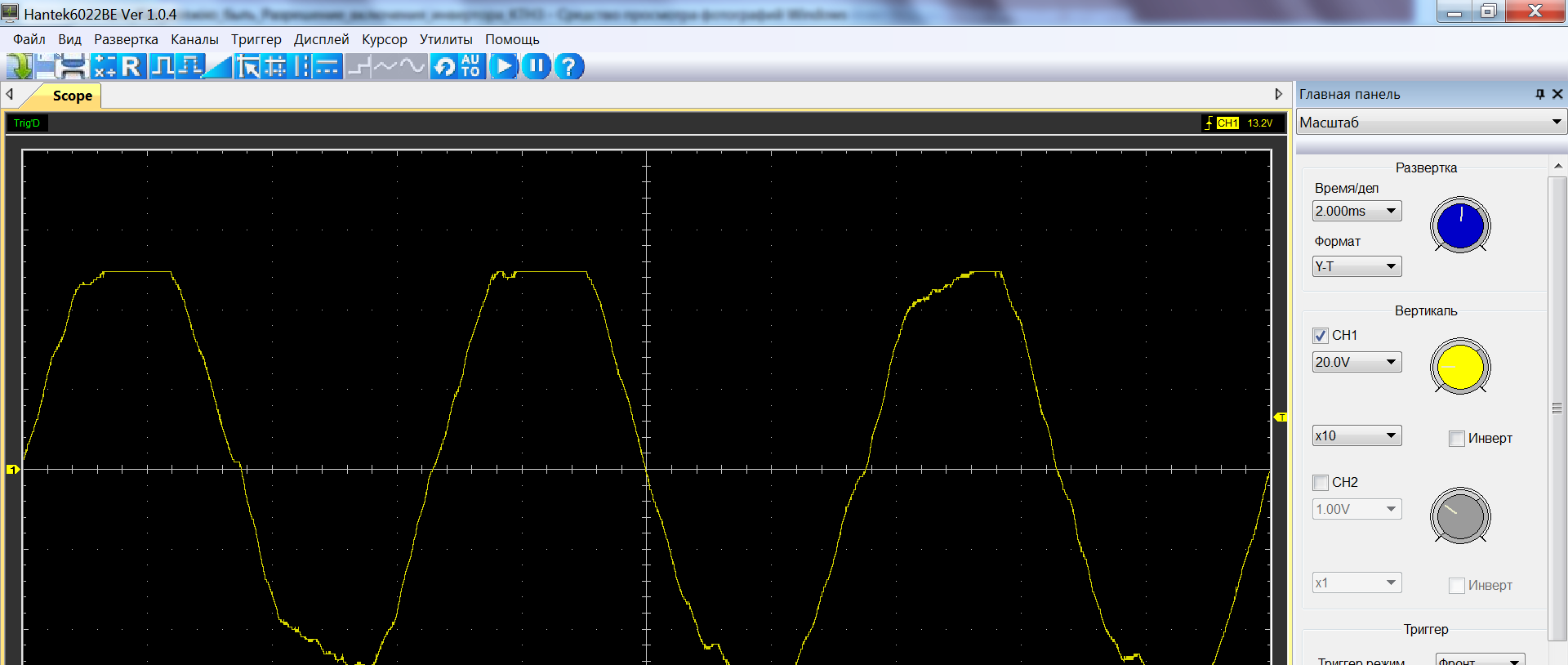Click the step interpolation icon
Viewport: 1568px width, 665px height.
[x=359, y=66]
